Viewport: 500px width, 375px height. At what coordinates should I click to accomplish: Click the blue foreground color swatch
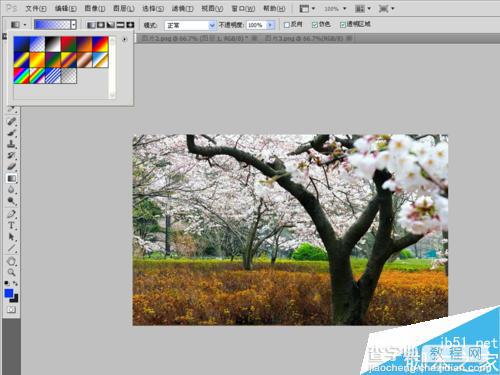pyautogui.click(x=9, y=293)
